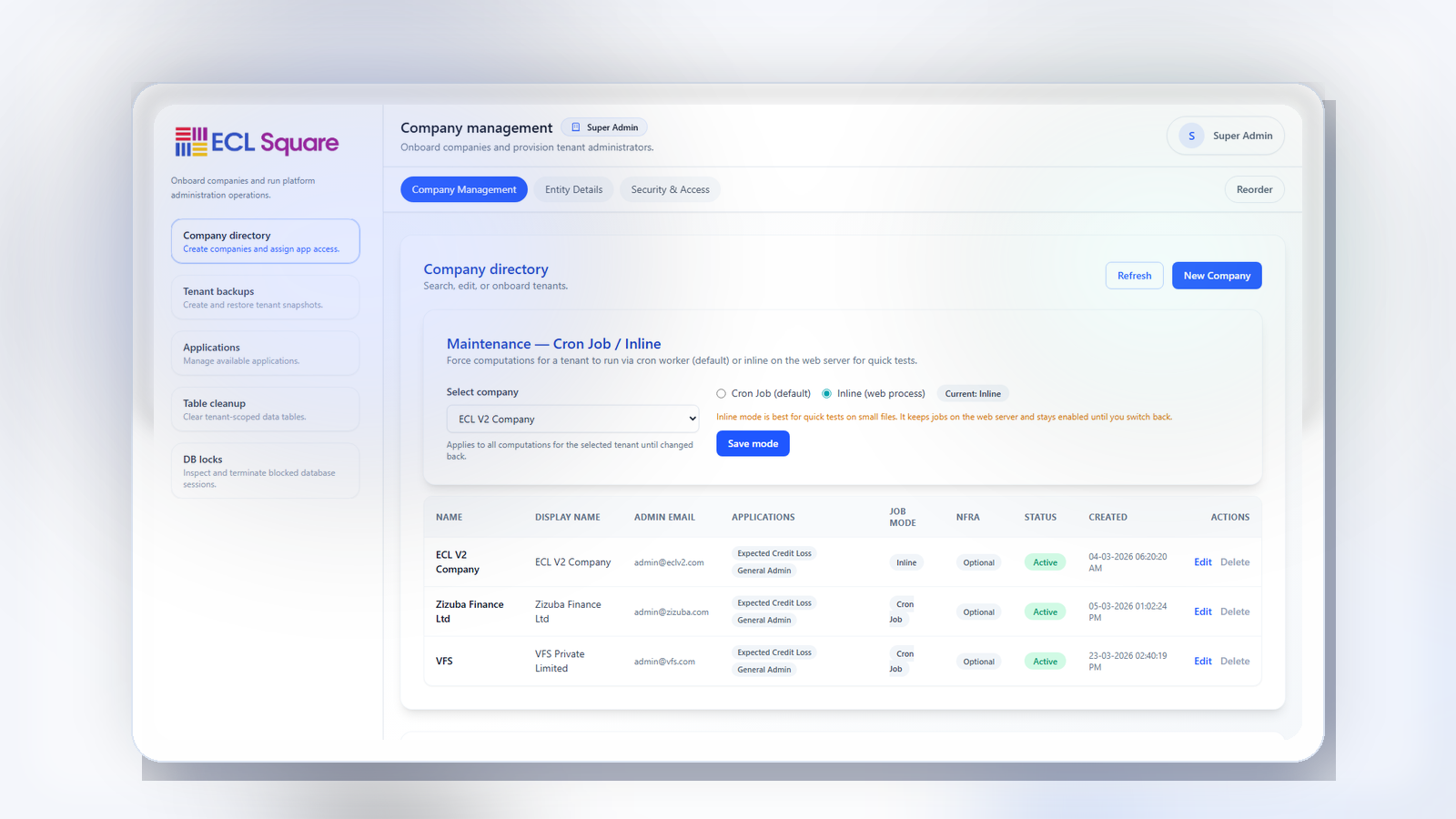Viewport: 1456px width, 819px height.
Task: Click the New Company button
Action: 1216,276
